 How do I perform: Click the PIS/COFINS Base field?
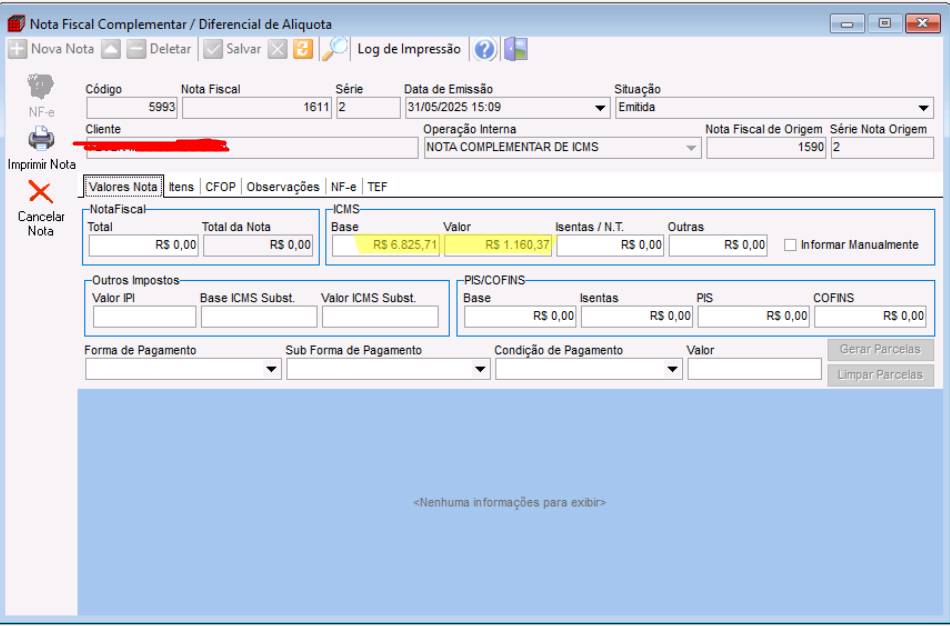pyautogui.click(x=520, y=317)
